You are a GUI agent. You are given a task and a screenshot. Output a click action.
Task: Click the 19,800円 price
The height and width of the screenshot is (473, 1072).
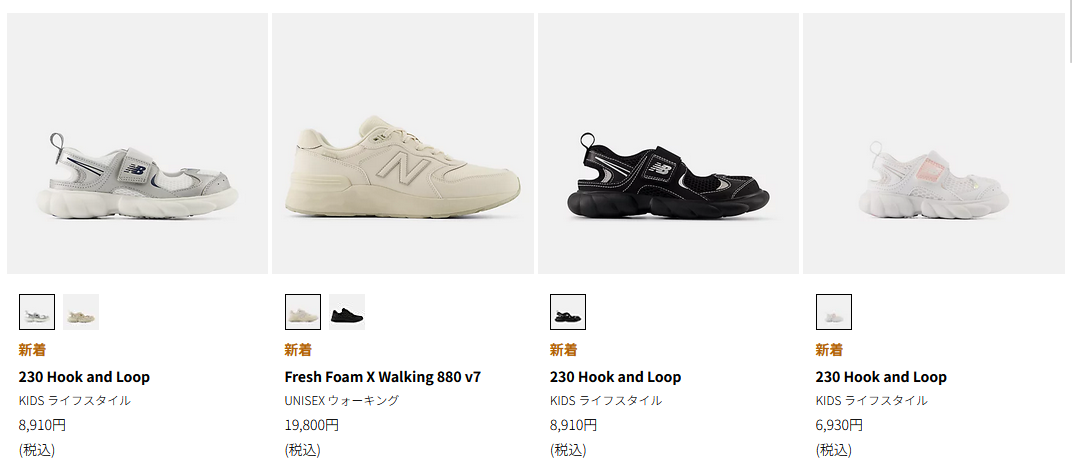click(x=312, y=424)
